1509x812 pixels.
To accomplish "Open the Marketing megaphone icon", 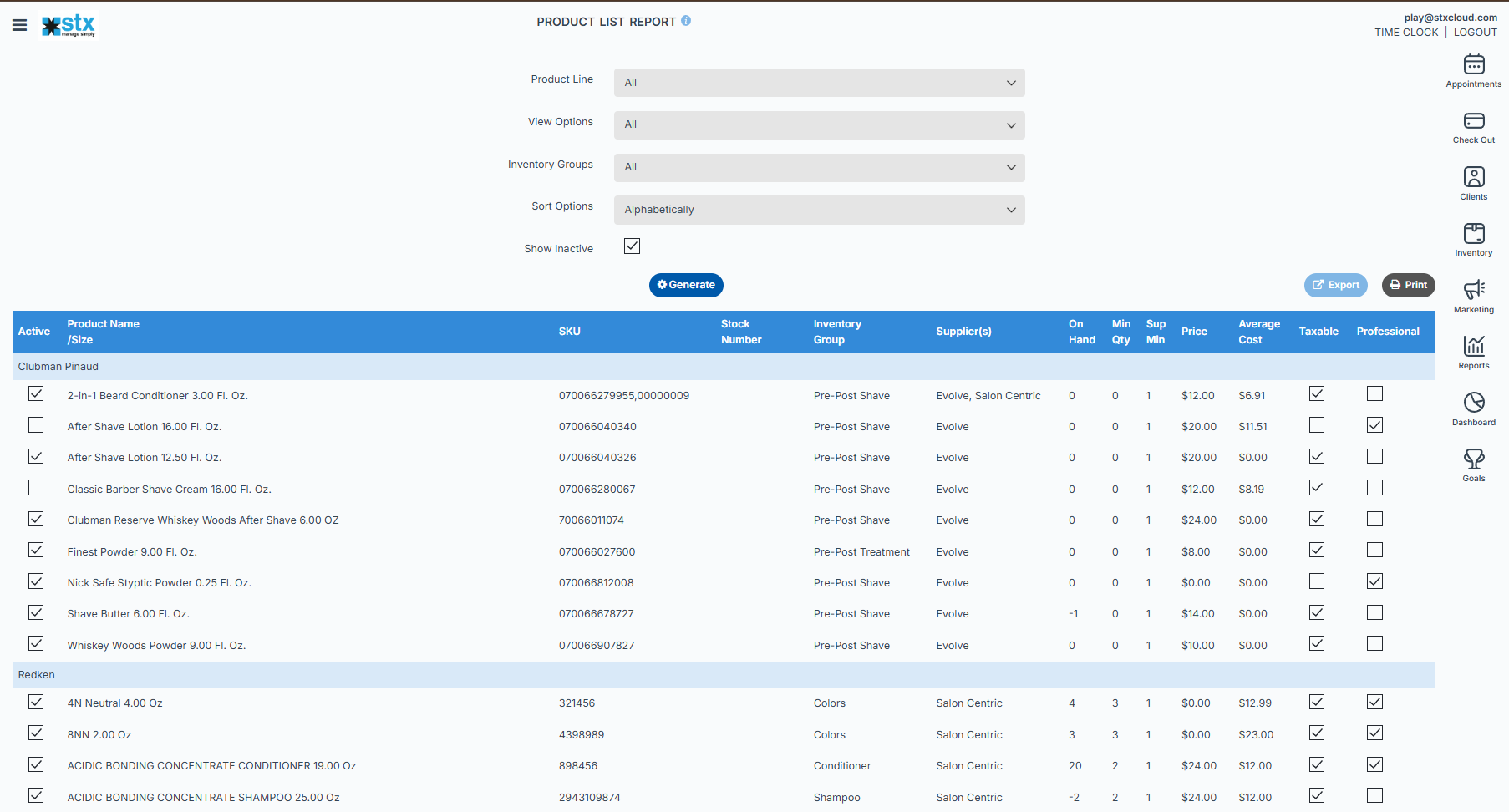I will pyautogui.click(x=1474, y=290).
